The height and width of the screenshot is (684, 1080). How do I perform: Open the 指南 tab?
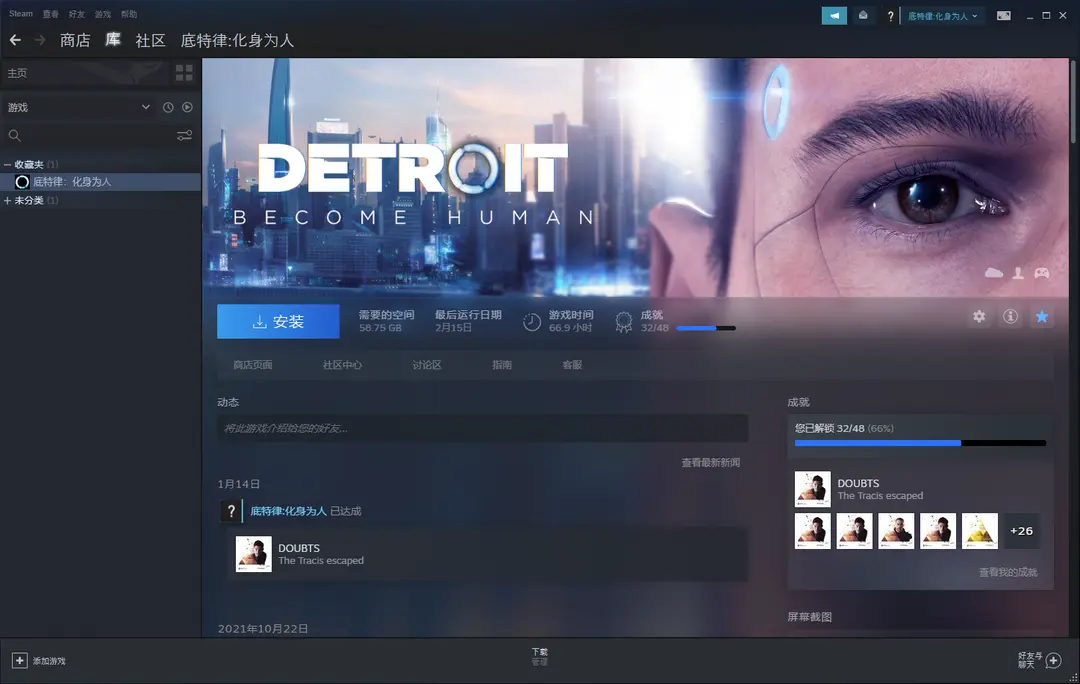click(502, 365)
